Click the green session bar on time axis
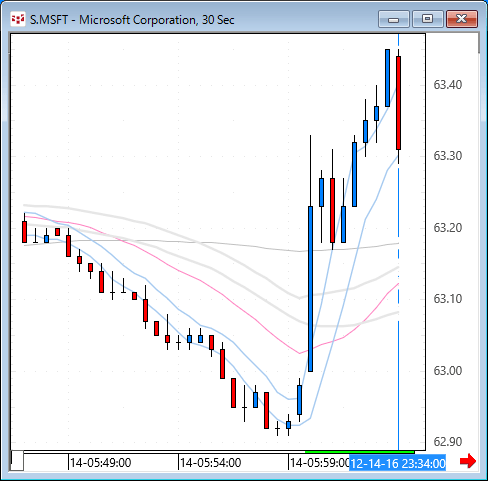Image resolution: width=488 pixels, height=481 pixels. click(360, 452)
